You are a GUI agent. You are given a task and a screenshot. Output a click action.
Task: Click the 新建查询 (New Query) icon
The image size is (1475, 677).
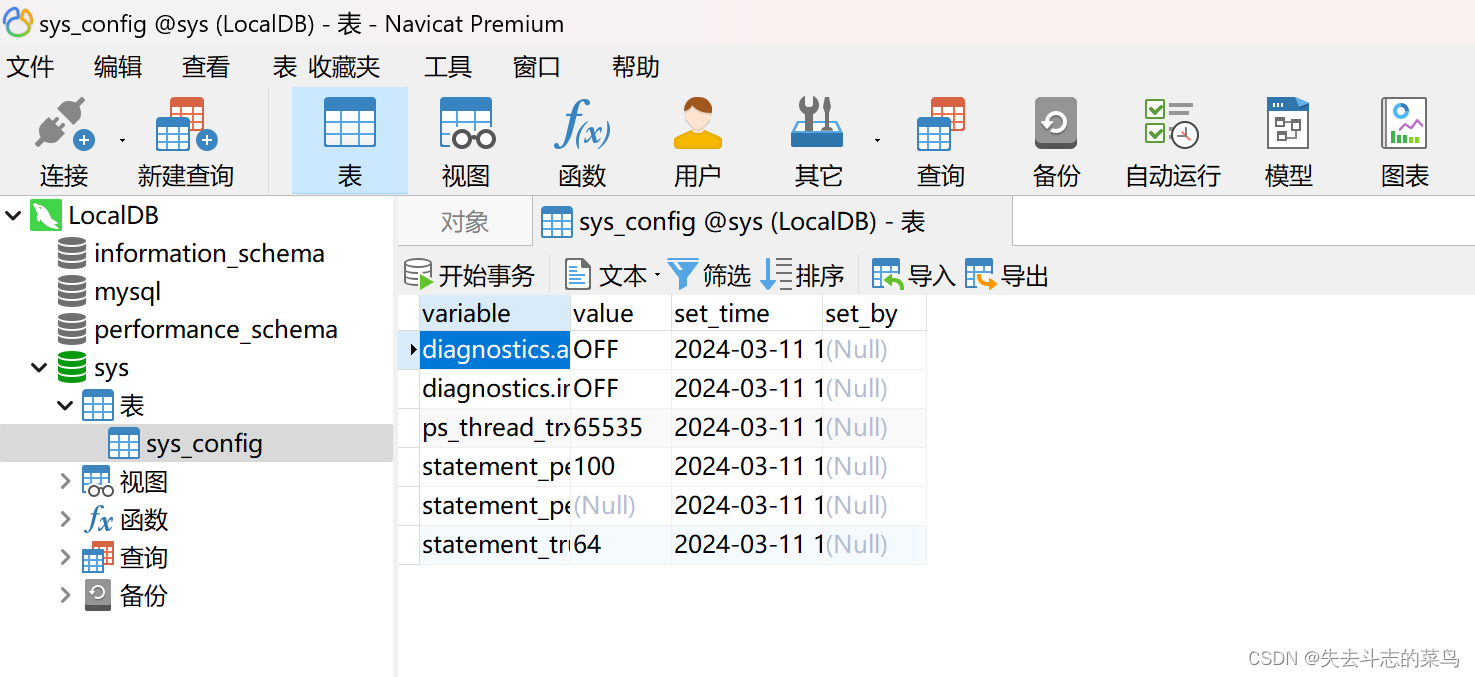[x=184, y=140]
